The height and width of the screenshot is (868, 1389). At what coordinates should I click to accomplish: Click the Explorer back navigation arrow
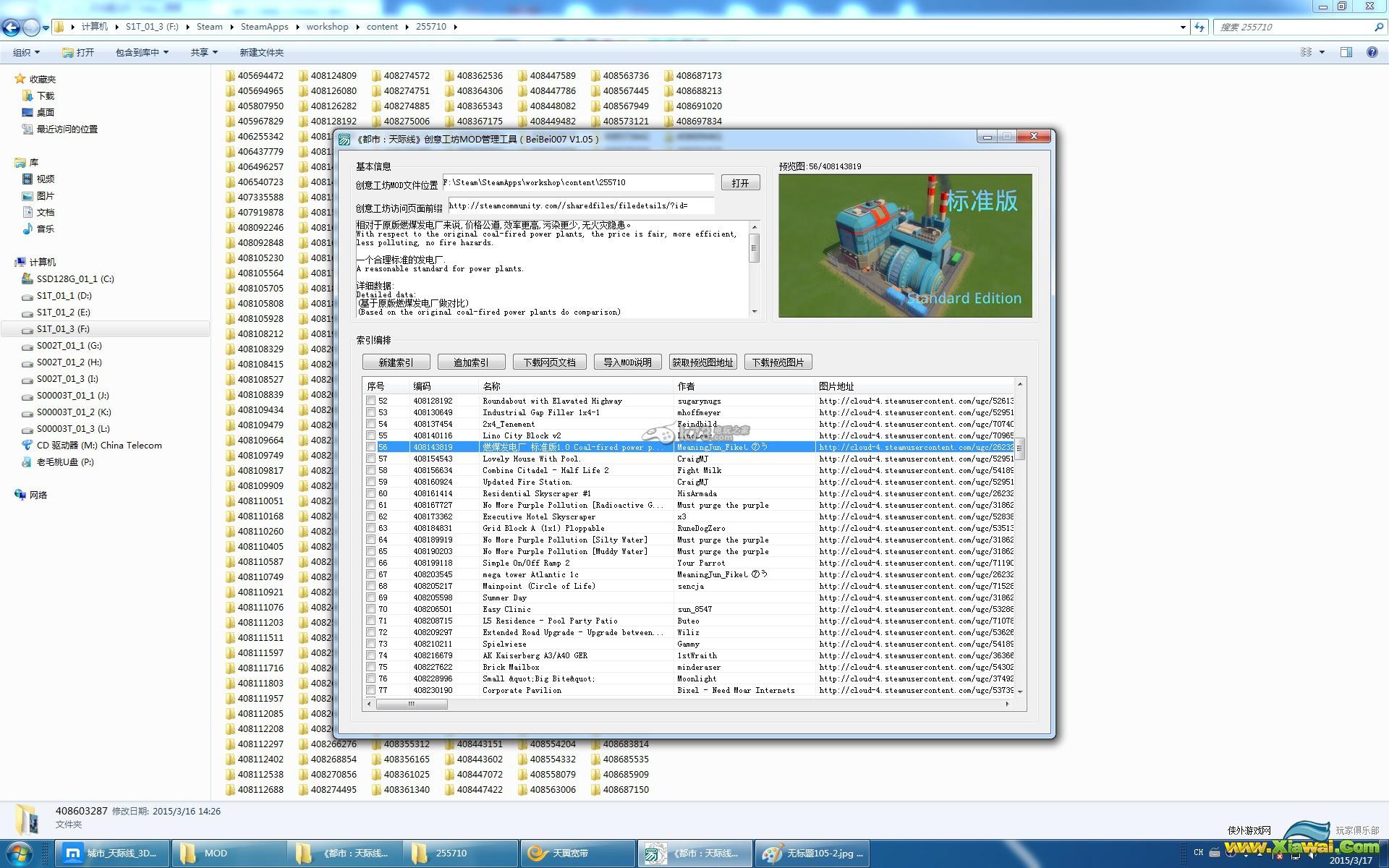11,27
